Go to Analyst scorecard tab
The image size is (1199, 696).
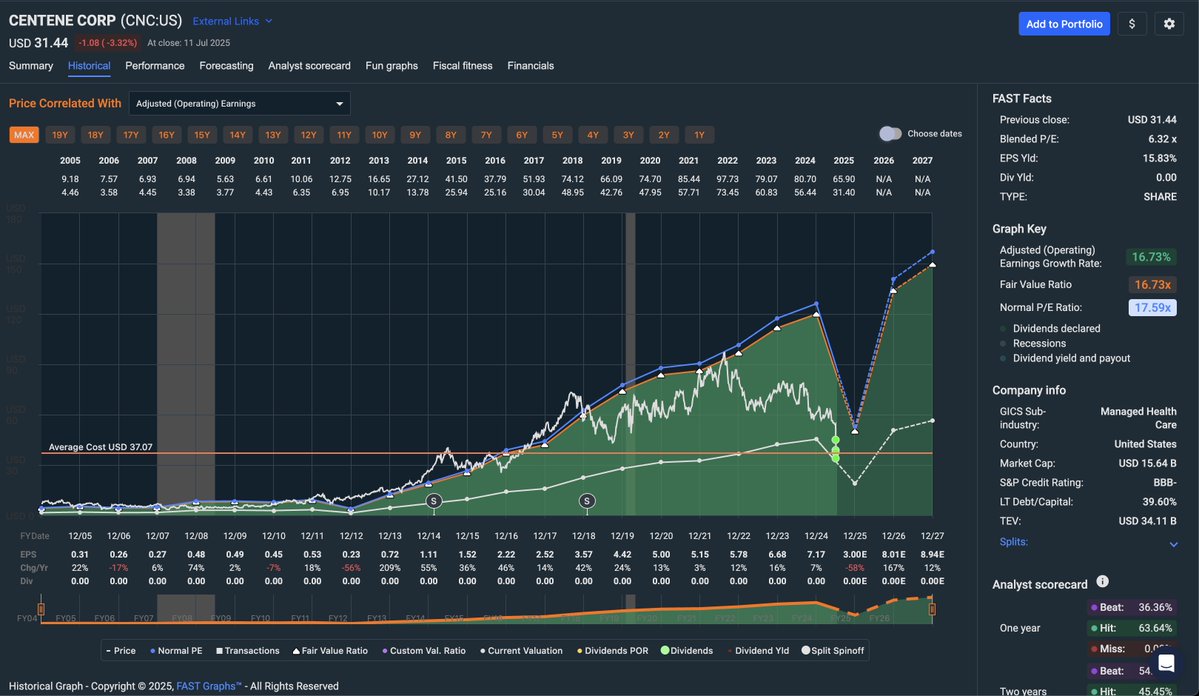[309, 66]
